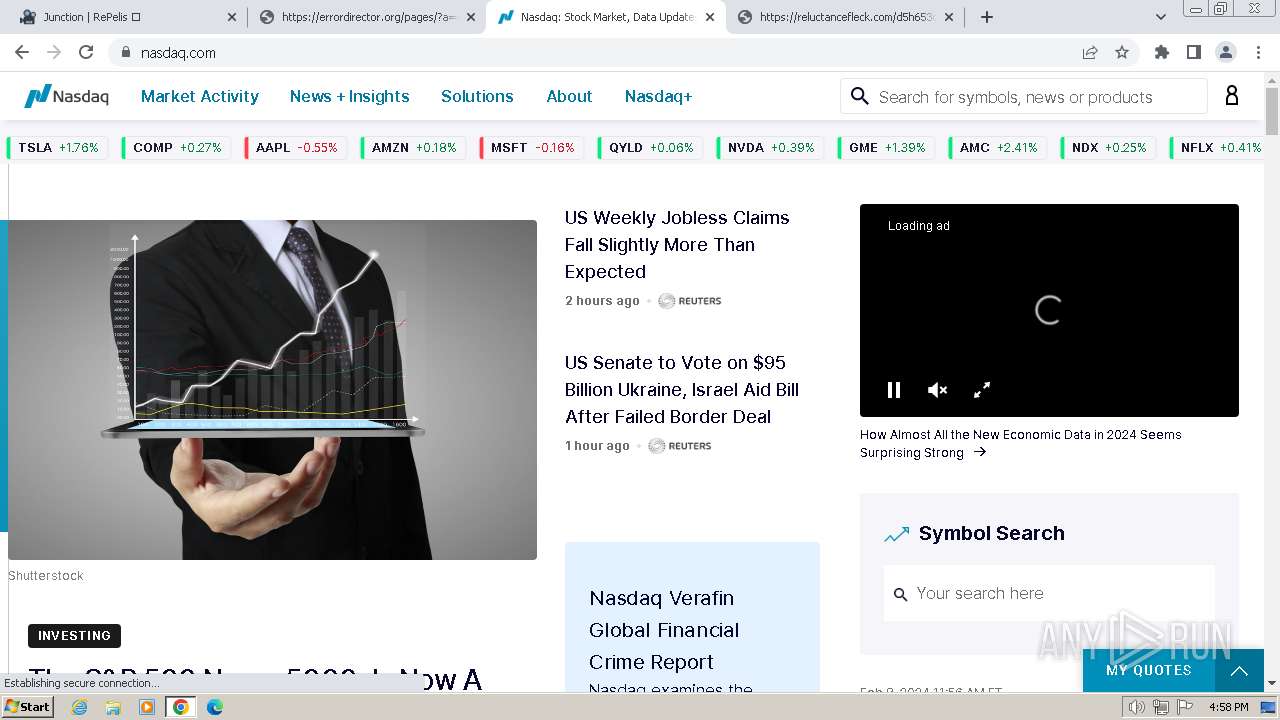
Task: Bookmark this page with star icon
Action: click(1122, 52)
